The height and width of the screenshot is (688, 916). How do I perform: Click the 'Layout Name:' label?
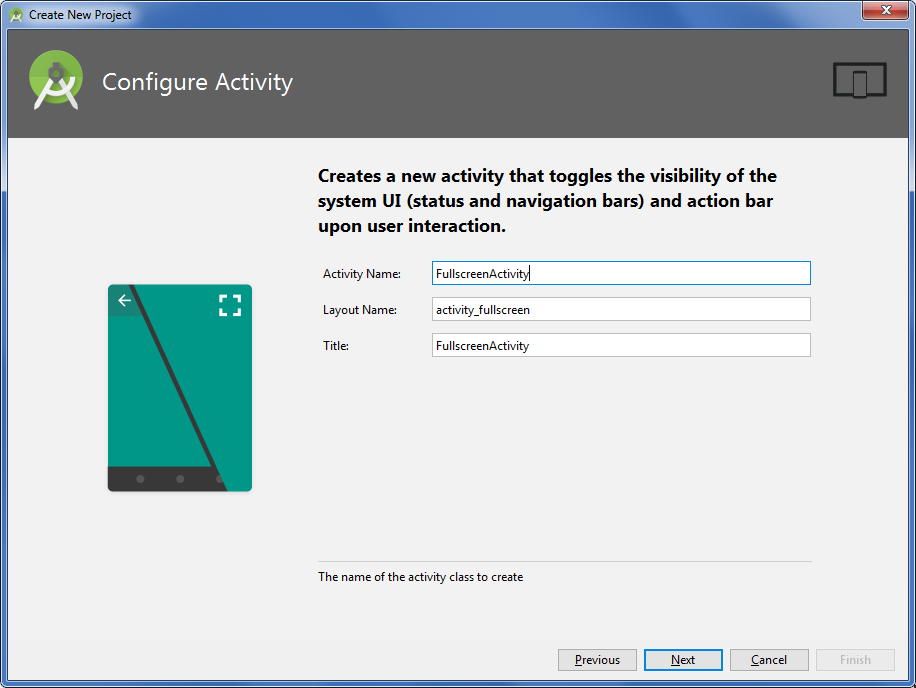[x=360, y=310]
